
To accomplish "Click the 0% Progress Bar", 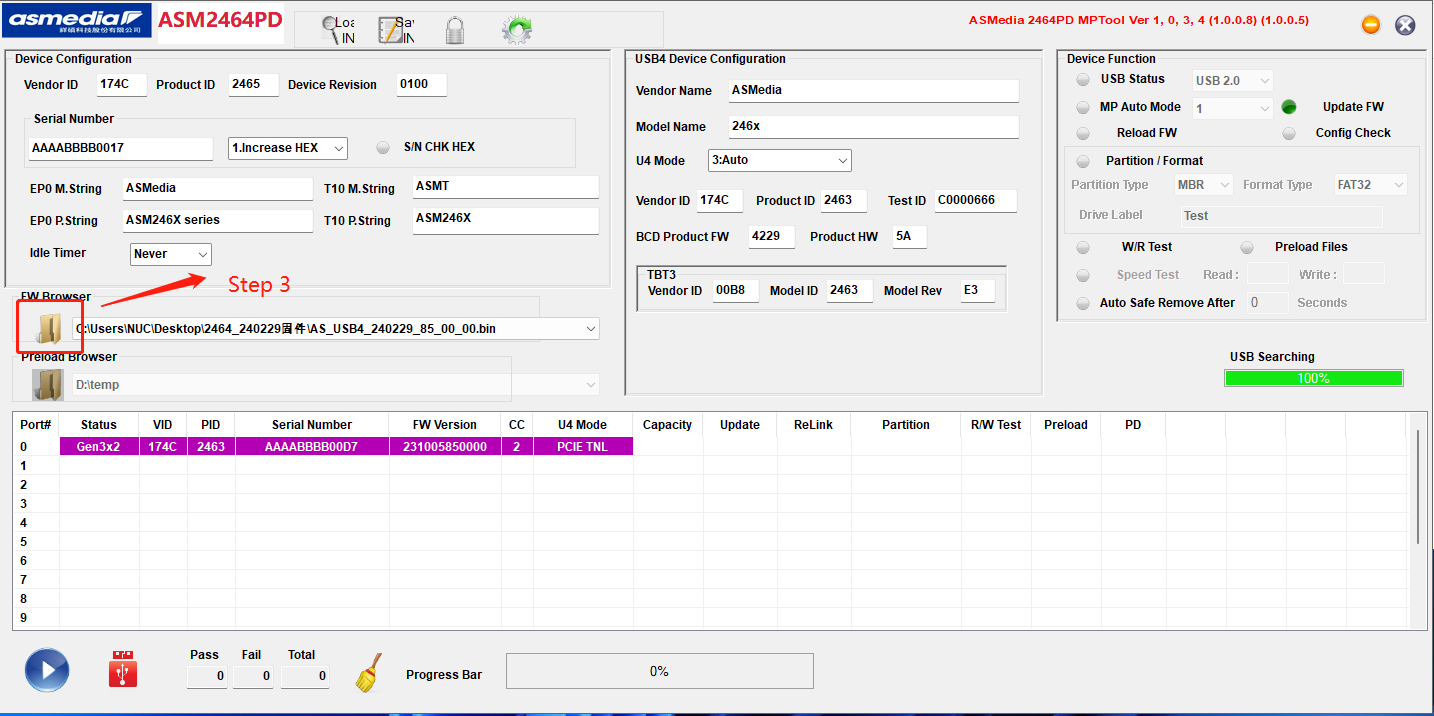I will [660, 671].
